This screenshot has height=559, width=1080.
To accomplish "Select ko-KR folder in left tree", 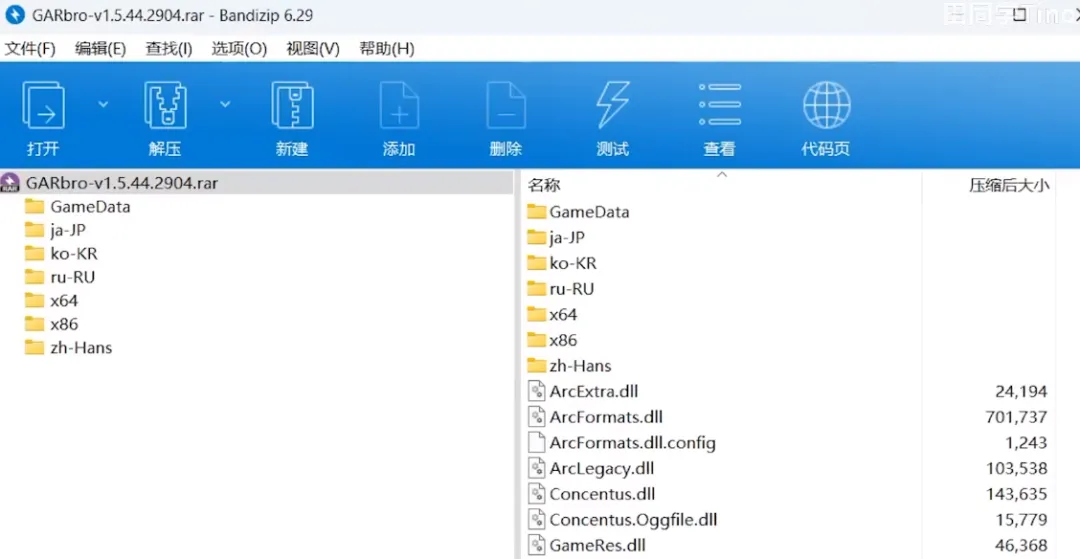I will (x=74, y=253).
